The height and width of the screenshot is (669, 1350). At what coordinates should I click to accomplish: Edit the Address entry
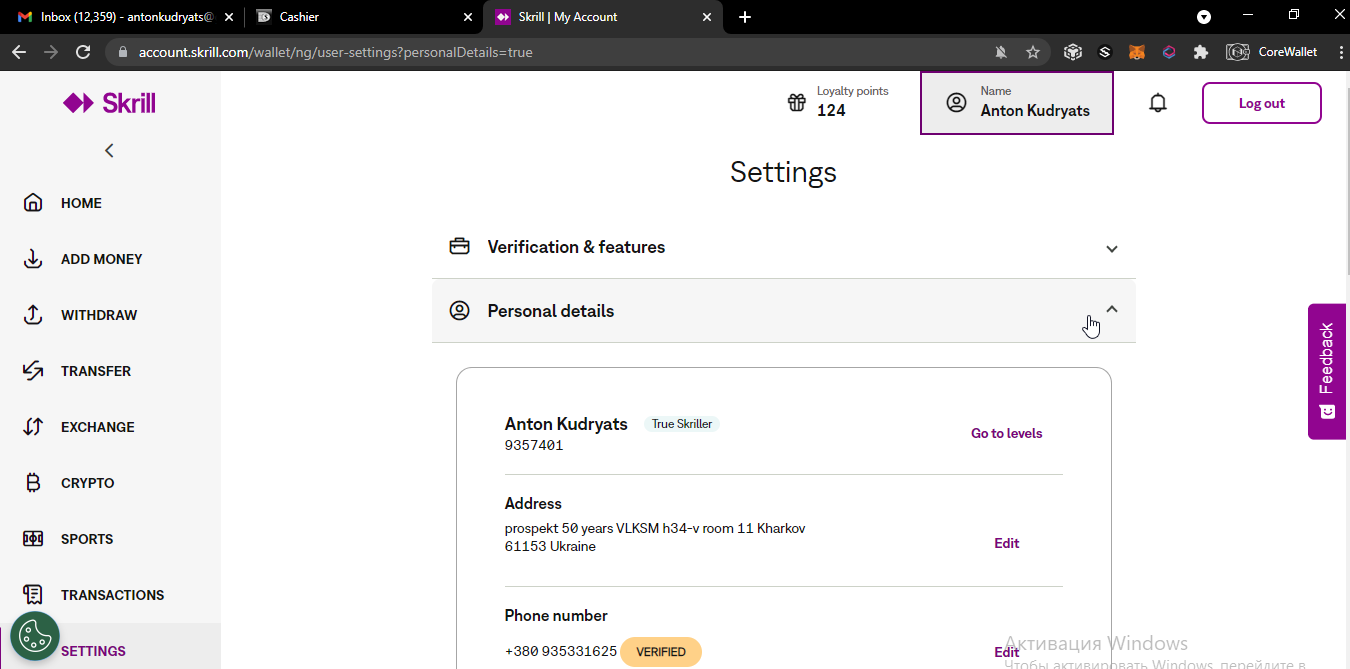[x=1007, y=543]
